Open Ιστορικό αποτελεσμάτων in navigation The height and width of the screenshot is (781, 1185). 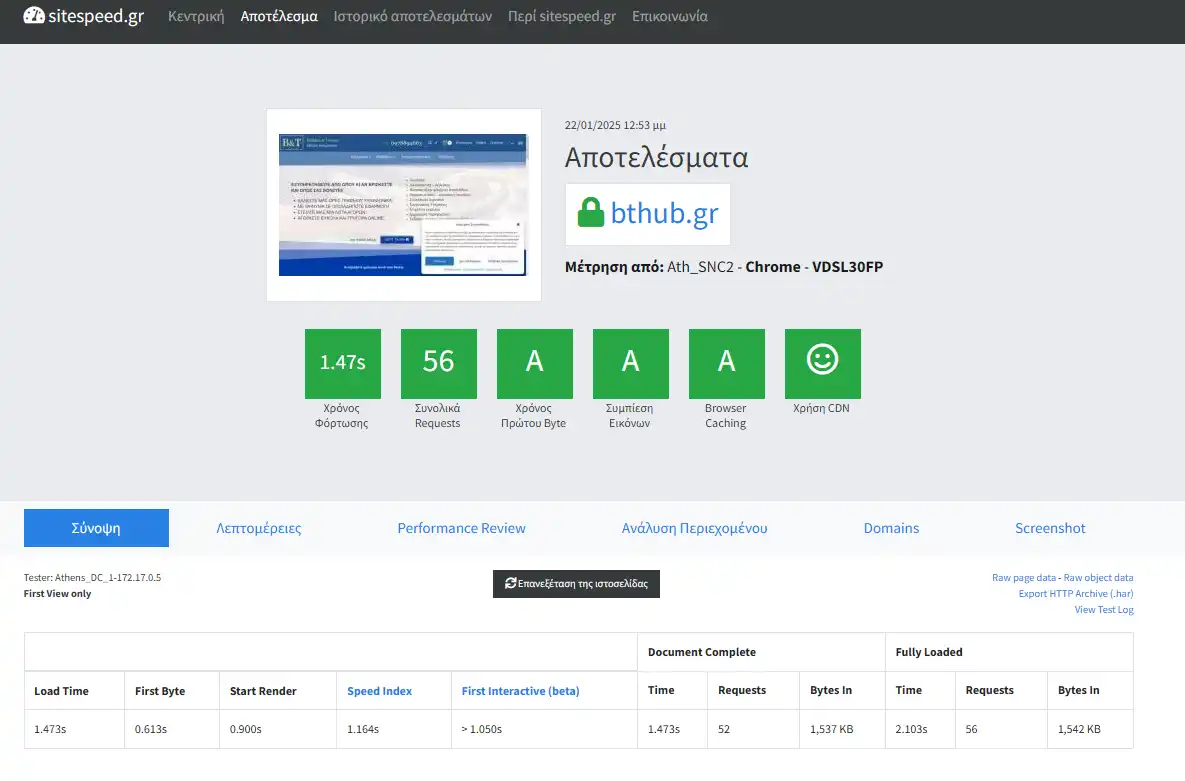[x=412, y=17]
